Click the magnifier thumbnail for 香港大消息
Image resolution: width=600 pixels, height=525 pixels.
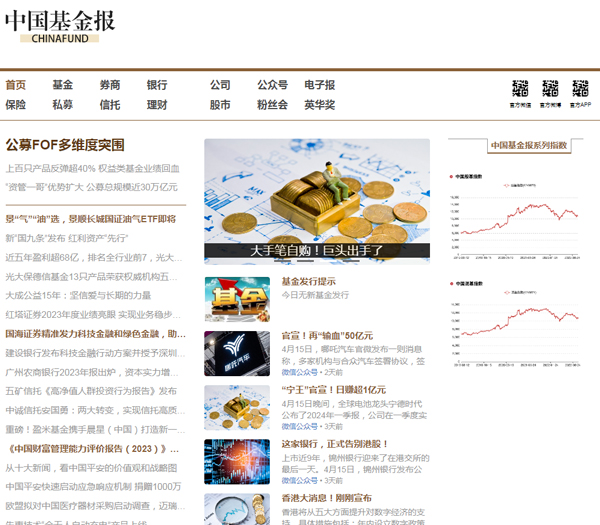coord(237,509)
